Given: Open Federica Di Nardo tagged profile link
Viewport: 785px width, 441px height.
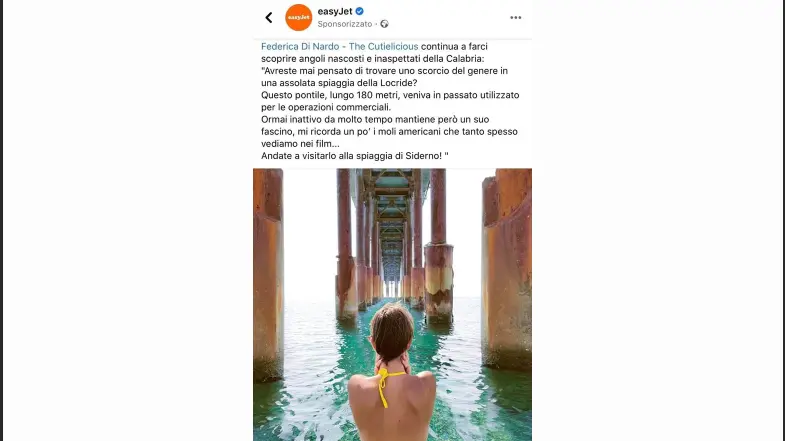Looking at the screenshot, I should (x=300, y=47).
